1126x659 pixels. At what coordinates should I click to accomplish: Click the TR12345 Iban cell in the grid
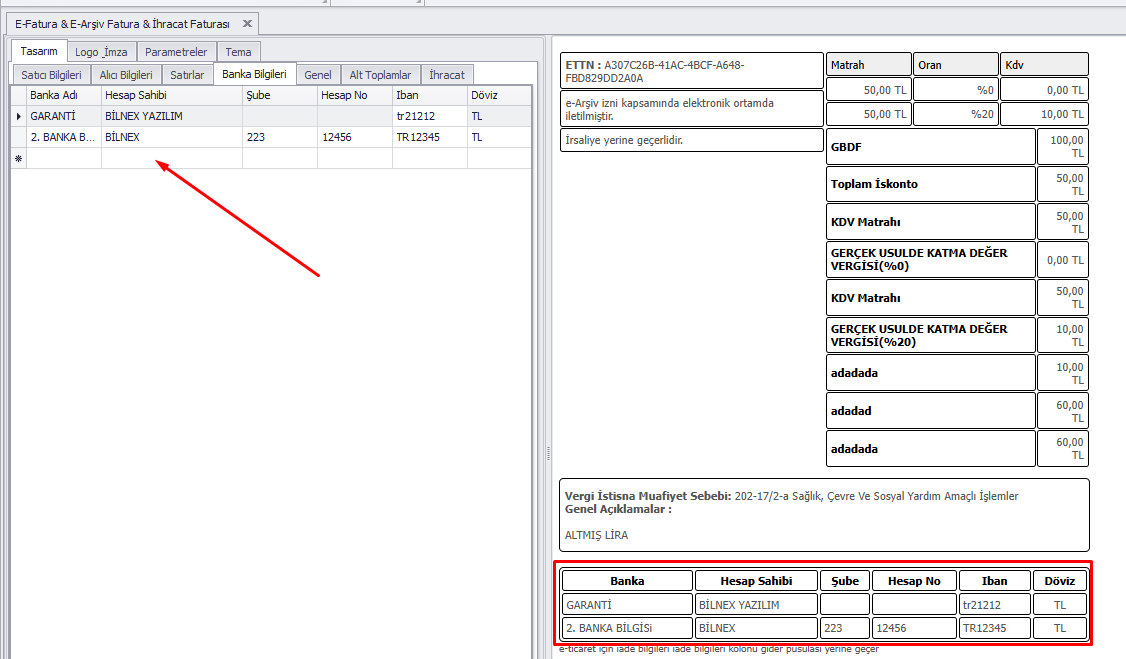click(x=429, y=137)
